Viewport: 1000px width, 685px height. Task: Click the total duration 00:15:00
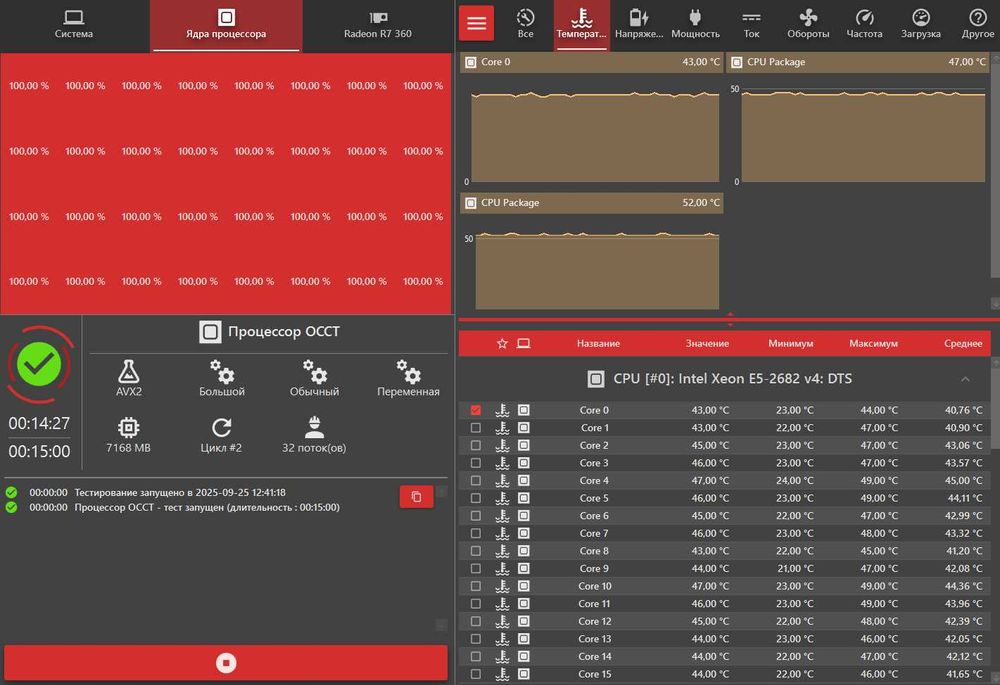point(40,452)
